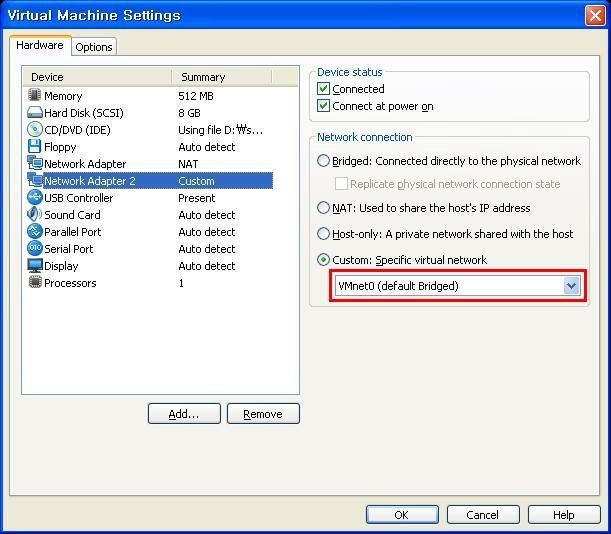
Task: Select the Network Adapter NAT row label
Action: pyautogui.click(x=85, y=164)
